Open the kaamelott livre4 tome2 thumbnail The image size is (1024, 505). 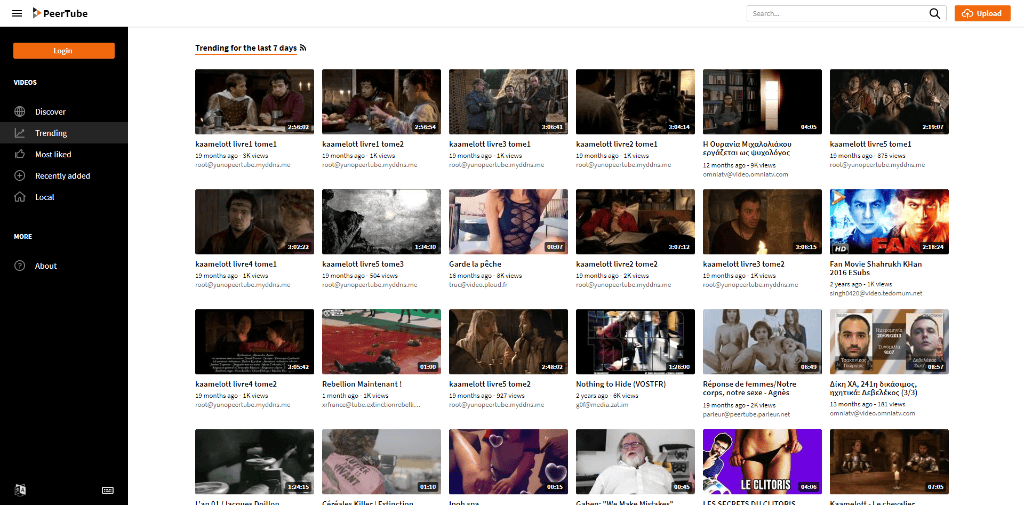coord(255,342)
